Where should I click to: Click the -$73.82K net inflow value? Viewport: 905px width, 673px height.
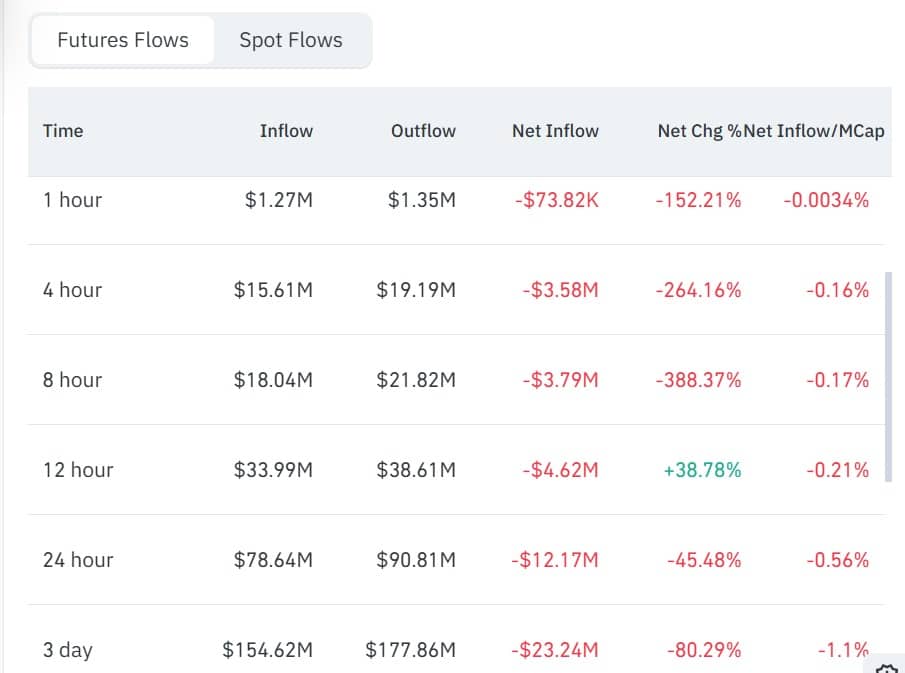[x=557, y=200]
